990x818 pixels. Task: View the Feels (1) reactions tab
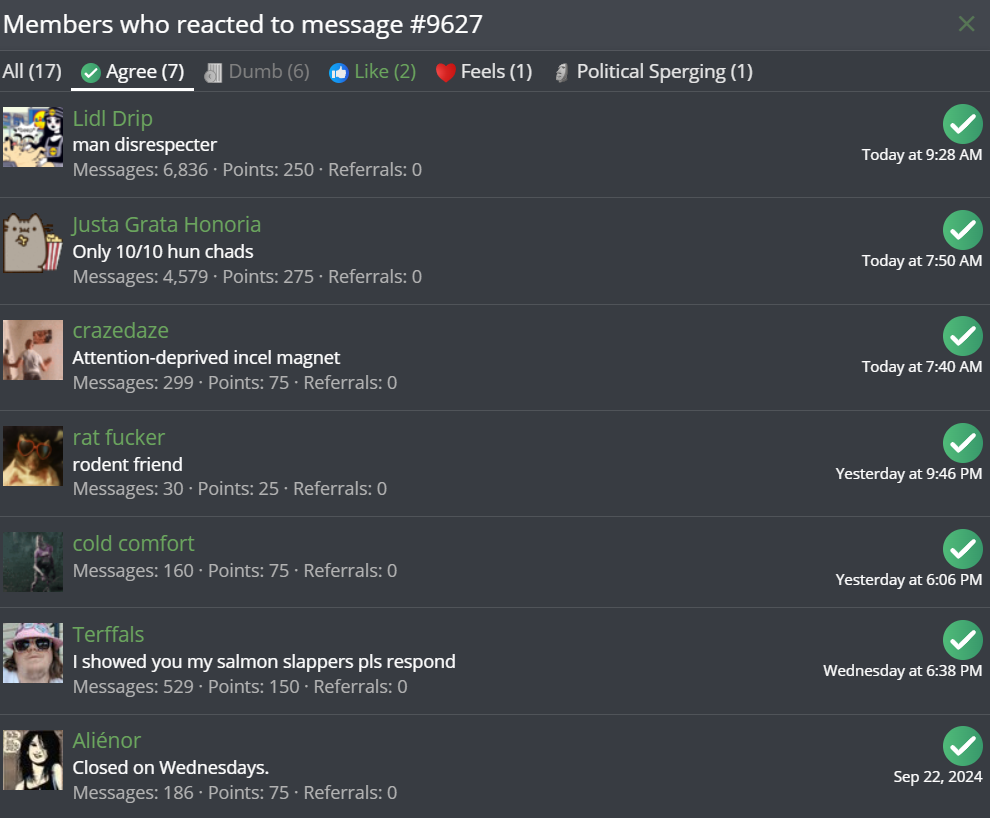[484, 72]
